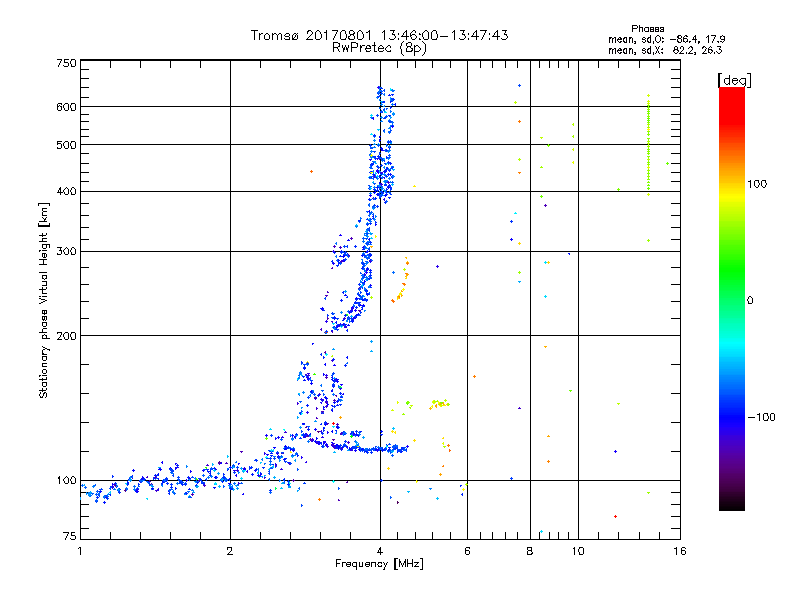Click the subtitle 'RwPretec (8p)'
This screenshot has width=800, height=600.
[x=379, y=48]
